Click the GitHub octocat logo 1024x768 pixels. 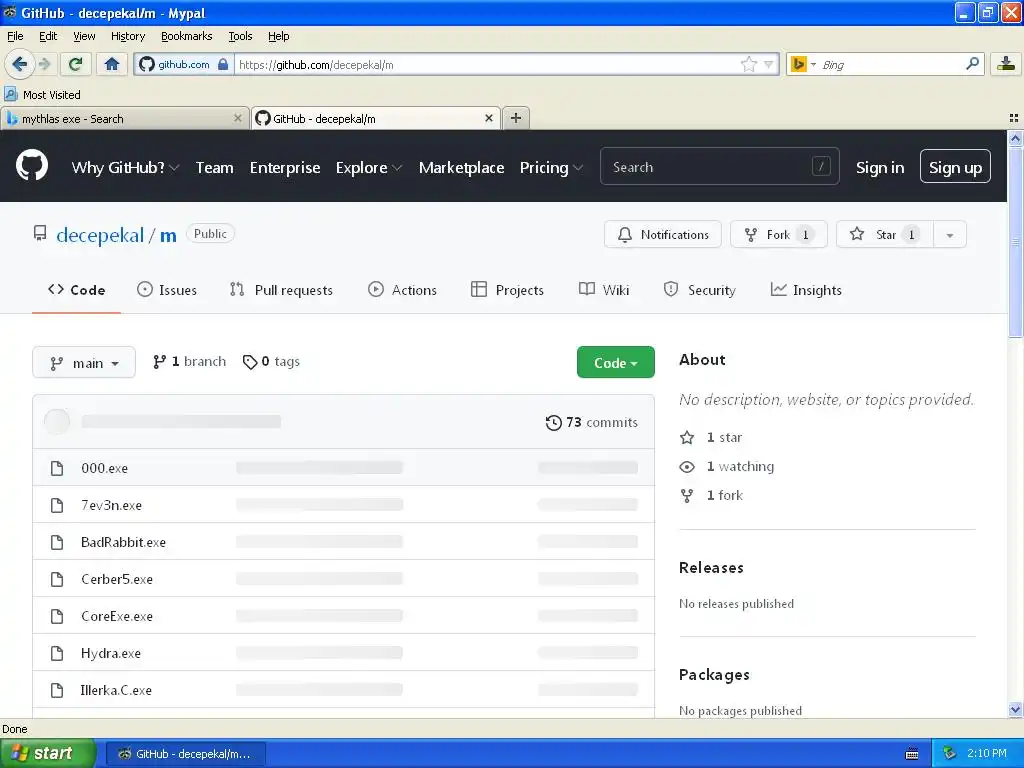tap(32, 165)
